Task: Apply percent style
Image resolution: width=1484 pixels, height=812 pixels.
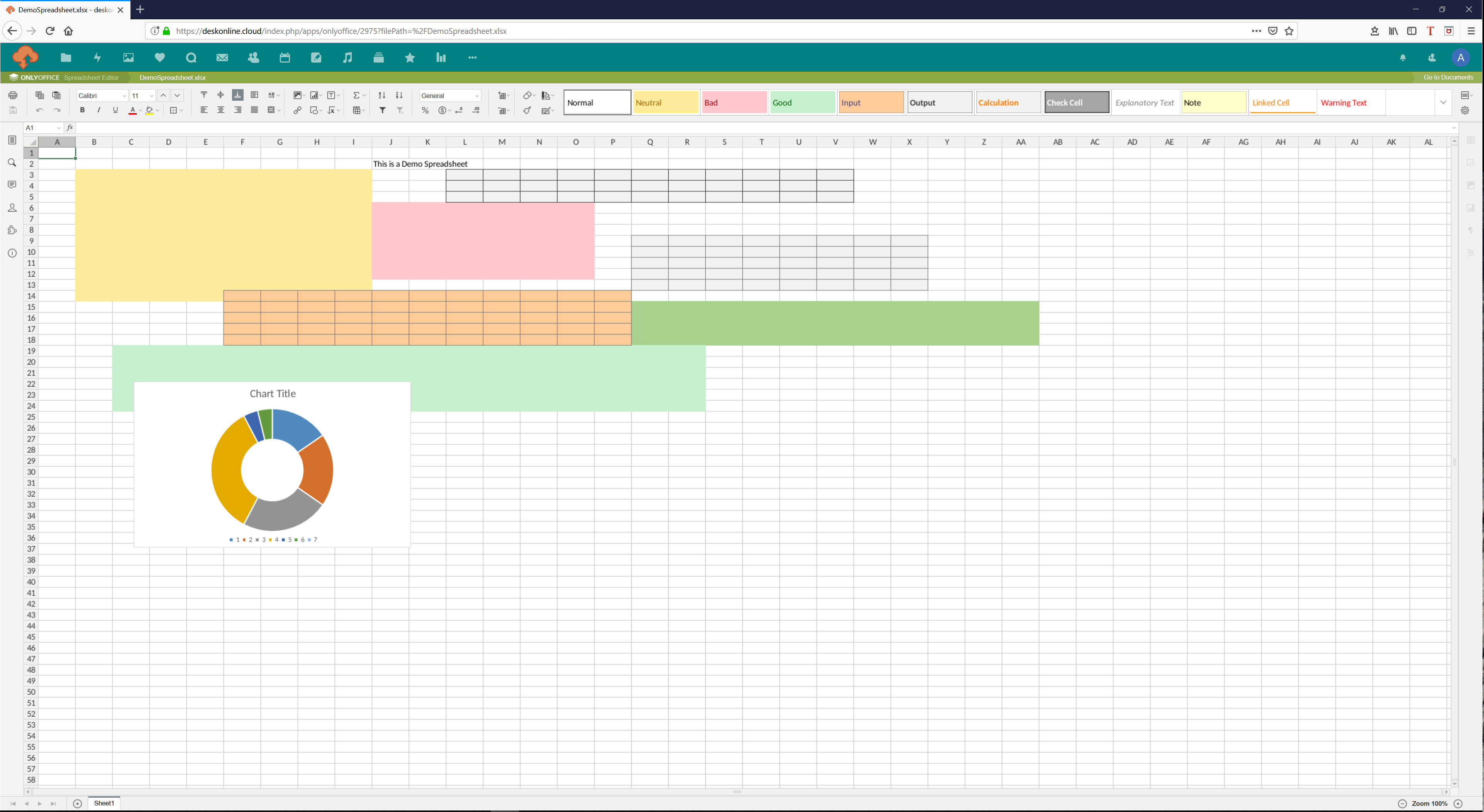Action: tap(425, 110)
